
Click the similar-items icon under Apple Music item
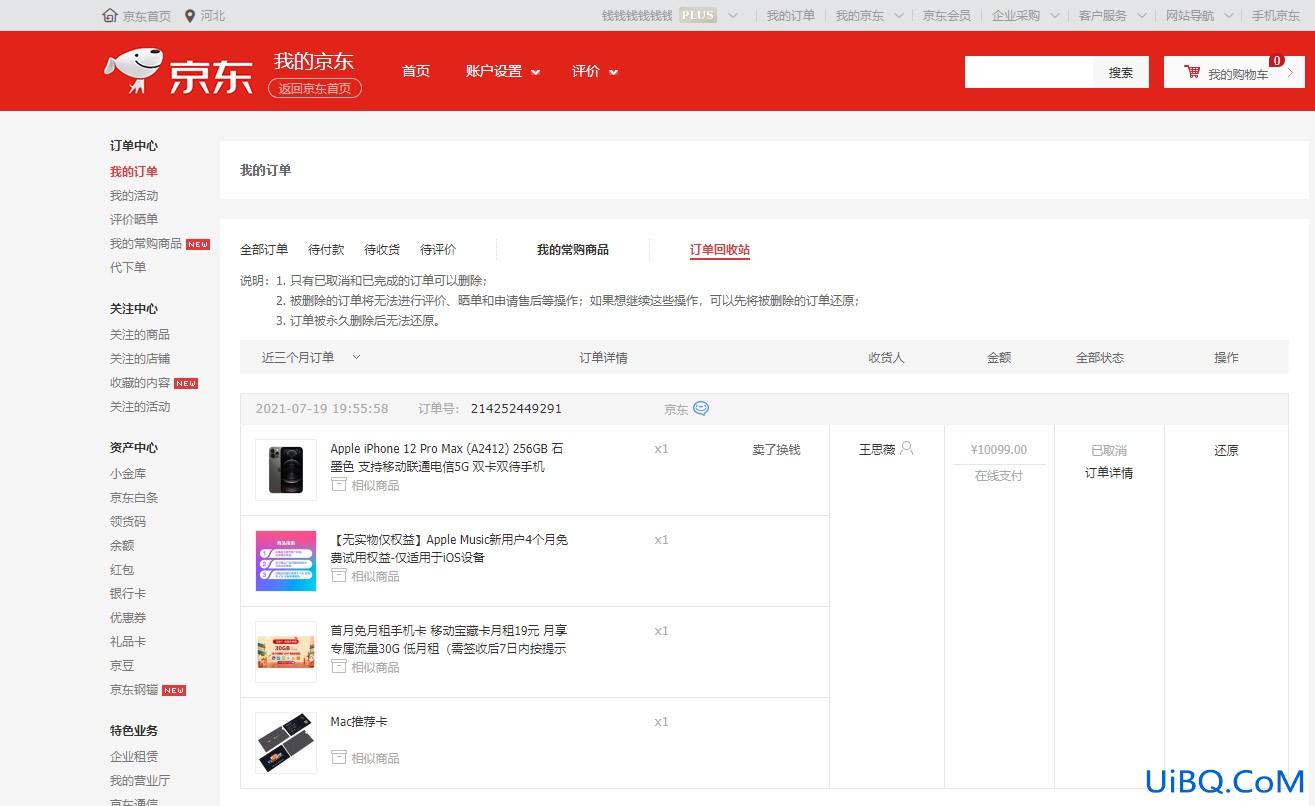point(339,575)
